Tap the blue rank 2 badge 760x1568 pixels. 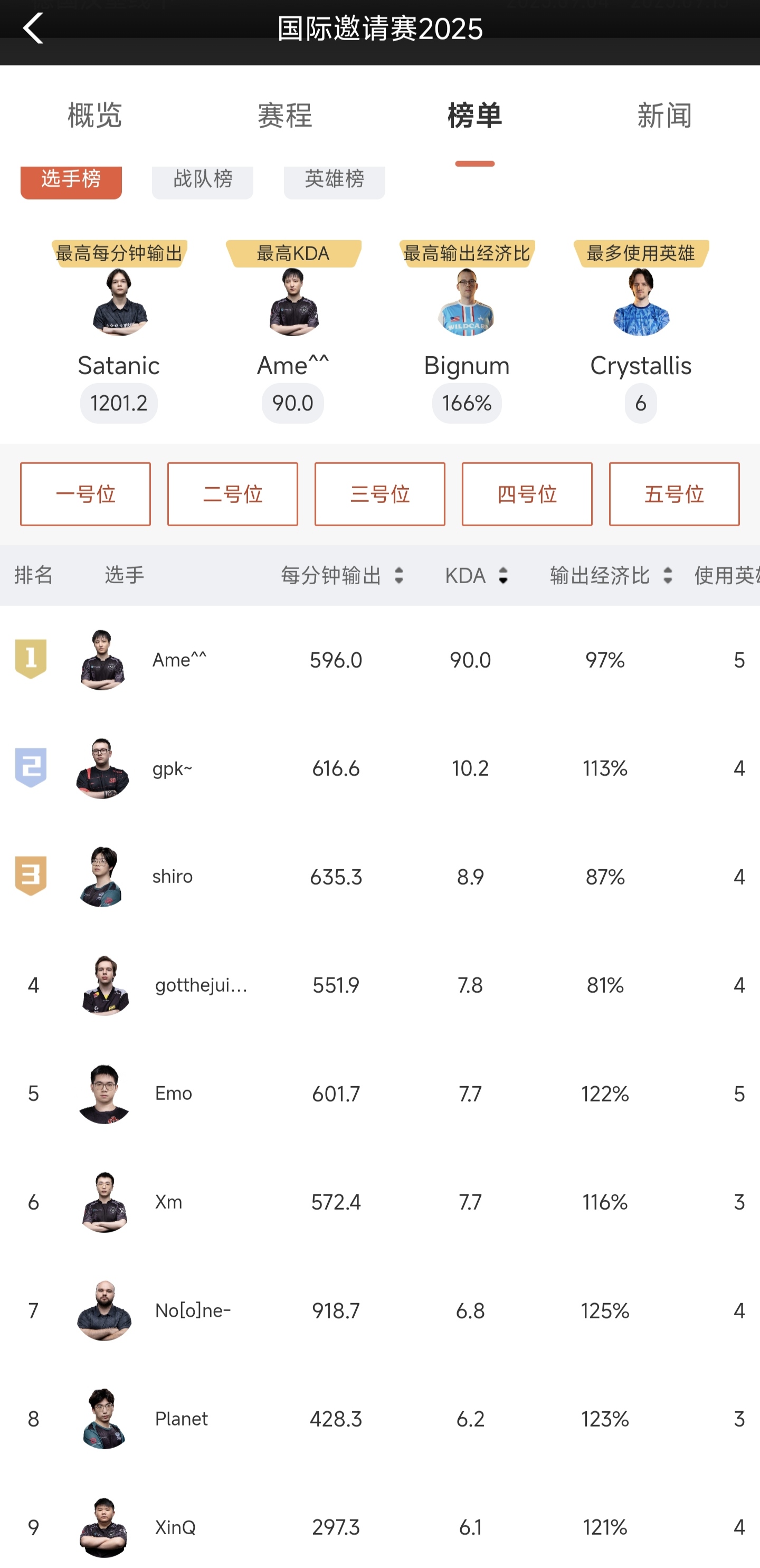pyautogui.click(x=31, y=767)
